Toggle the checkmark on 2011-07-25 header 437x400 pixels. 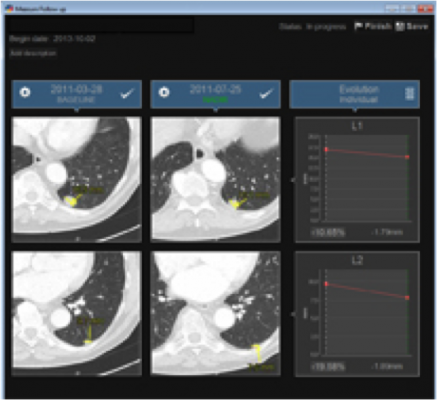coord(266,94)
